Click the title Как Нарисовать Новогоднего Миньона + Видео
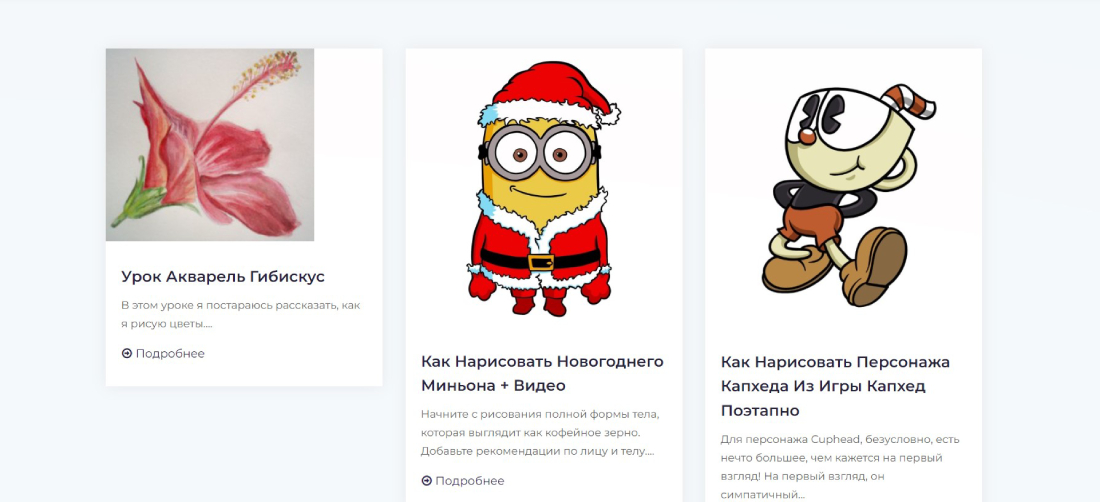This screenshot has height=502, width=1100. [x=542, y=374]
